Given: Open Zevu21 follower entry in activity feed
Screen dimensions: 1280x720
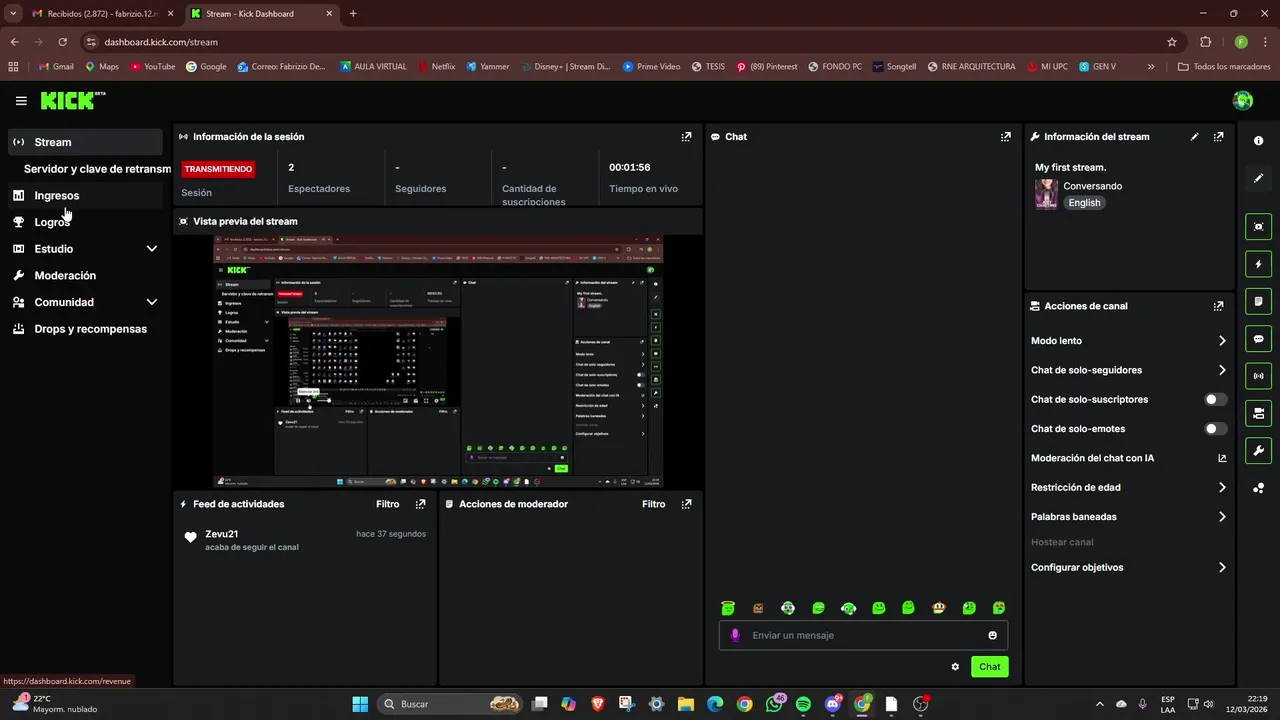Looking at the screenshot, I should [x=305, y=540].
